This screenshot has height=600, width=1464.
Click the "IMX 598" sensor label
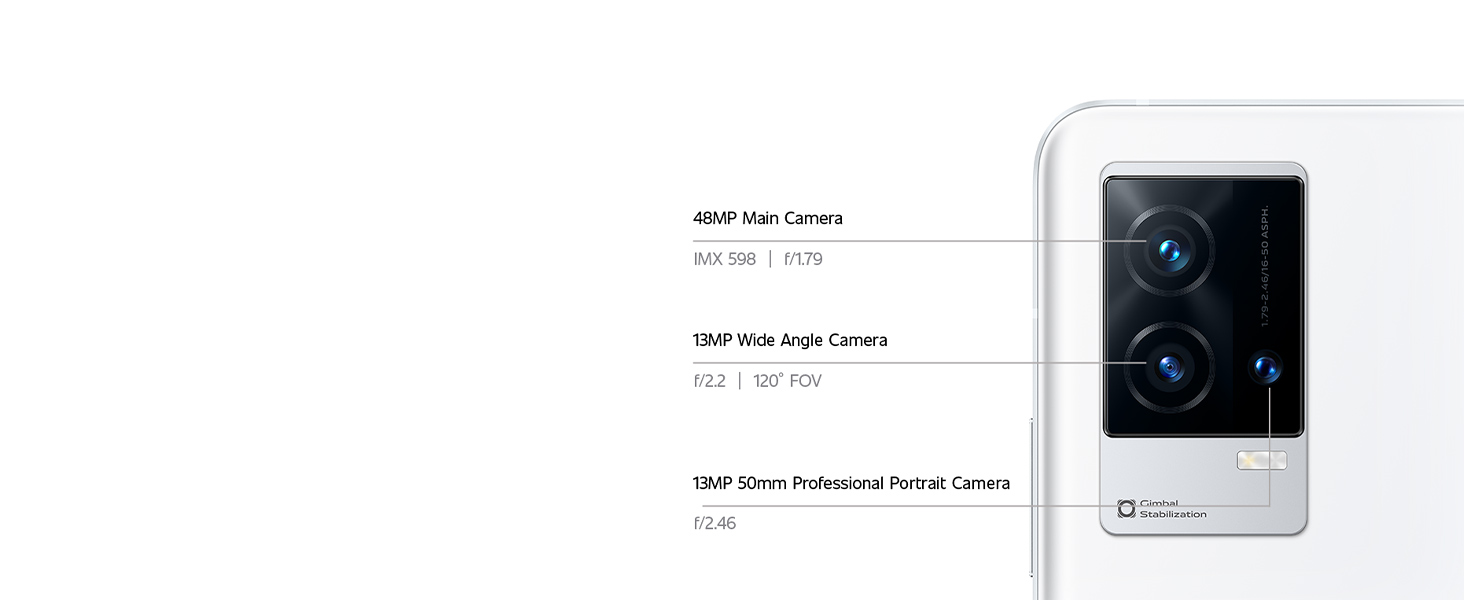(x=724, y=259)
